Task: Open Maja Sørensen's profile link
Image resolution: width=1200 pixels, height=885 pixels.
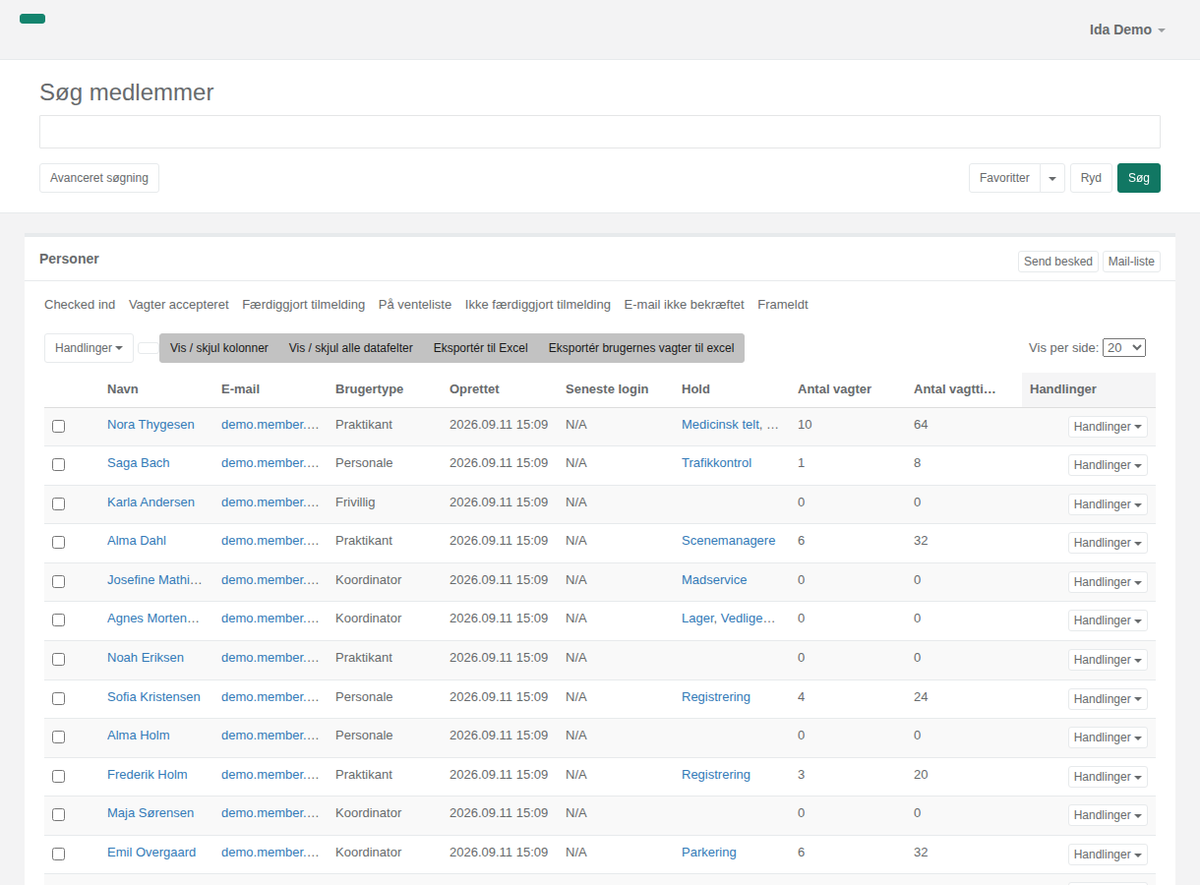Action: 150,813
